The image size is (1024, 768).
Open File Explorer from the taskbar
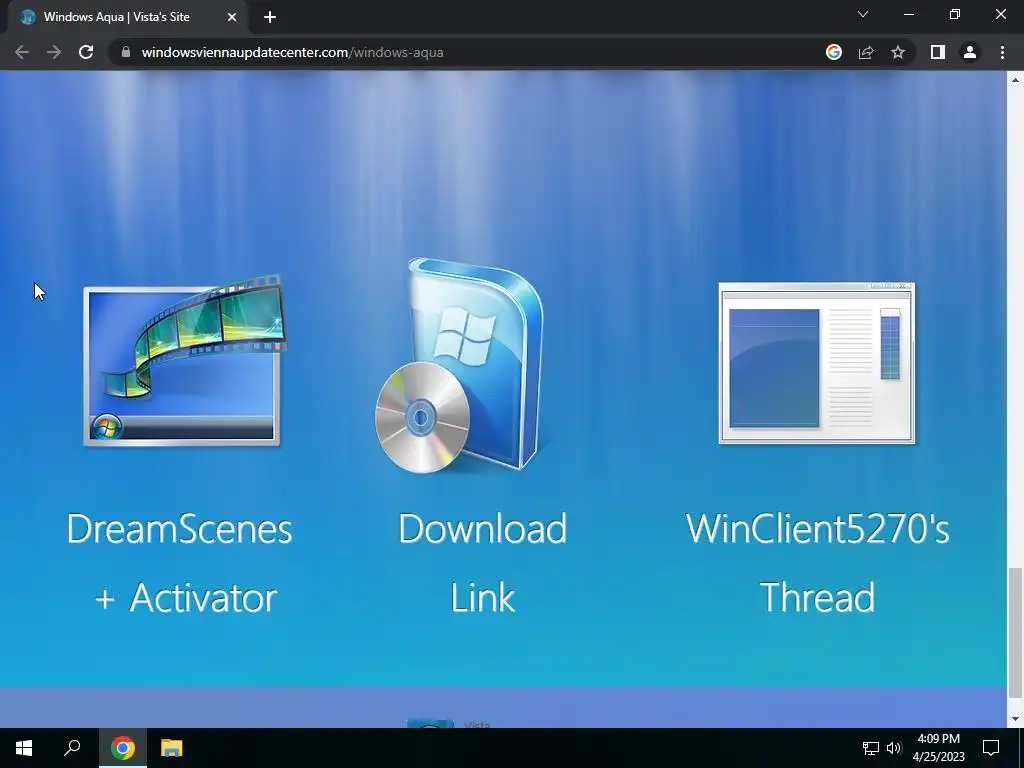coord(172,748)
